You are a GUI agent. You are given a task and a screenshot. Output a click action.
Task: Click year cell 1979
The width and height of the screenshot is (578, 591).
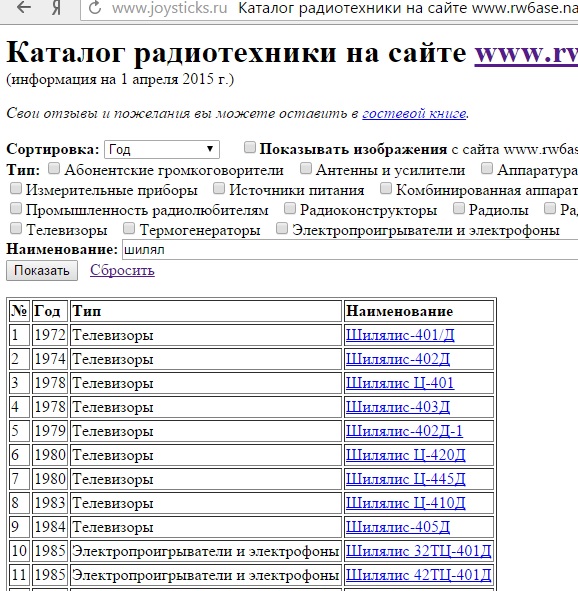point(50,431)
